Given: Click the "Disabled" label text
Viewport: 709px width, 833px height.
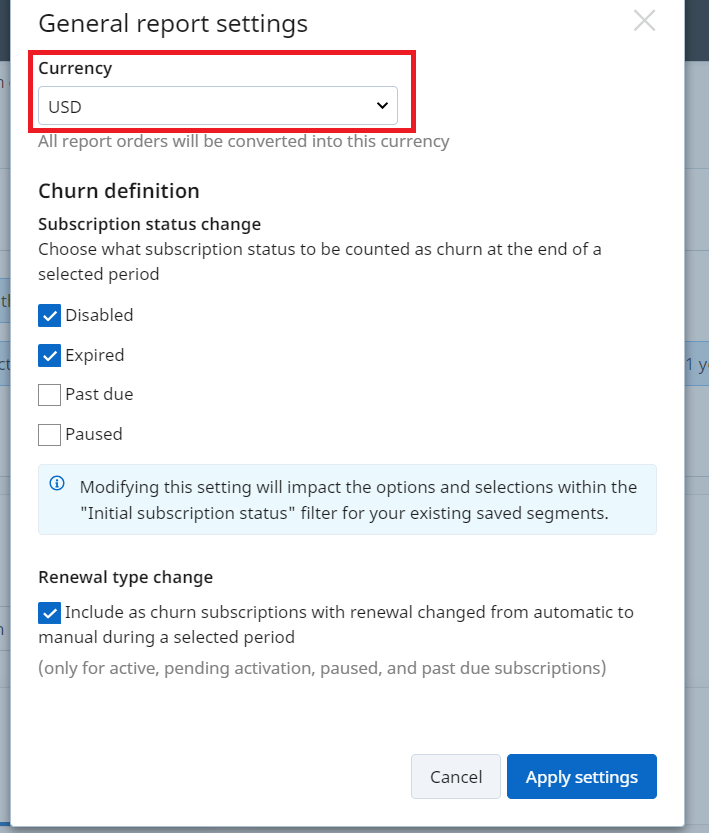Looking at the screenshot, I should (x=98, y=315).
